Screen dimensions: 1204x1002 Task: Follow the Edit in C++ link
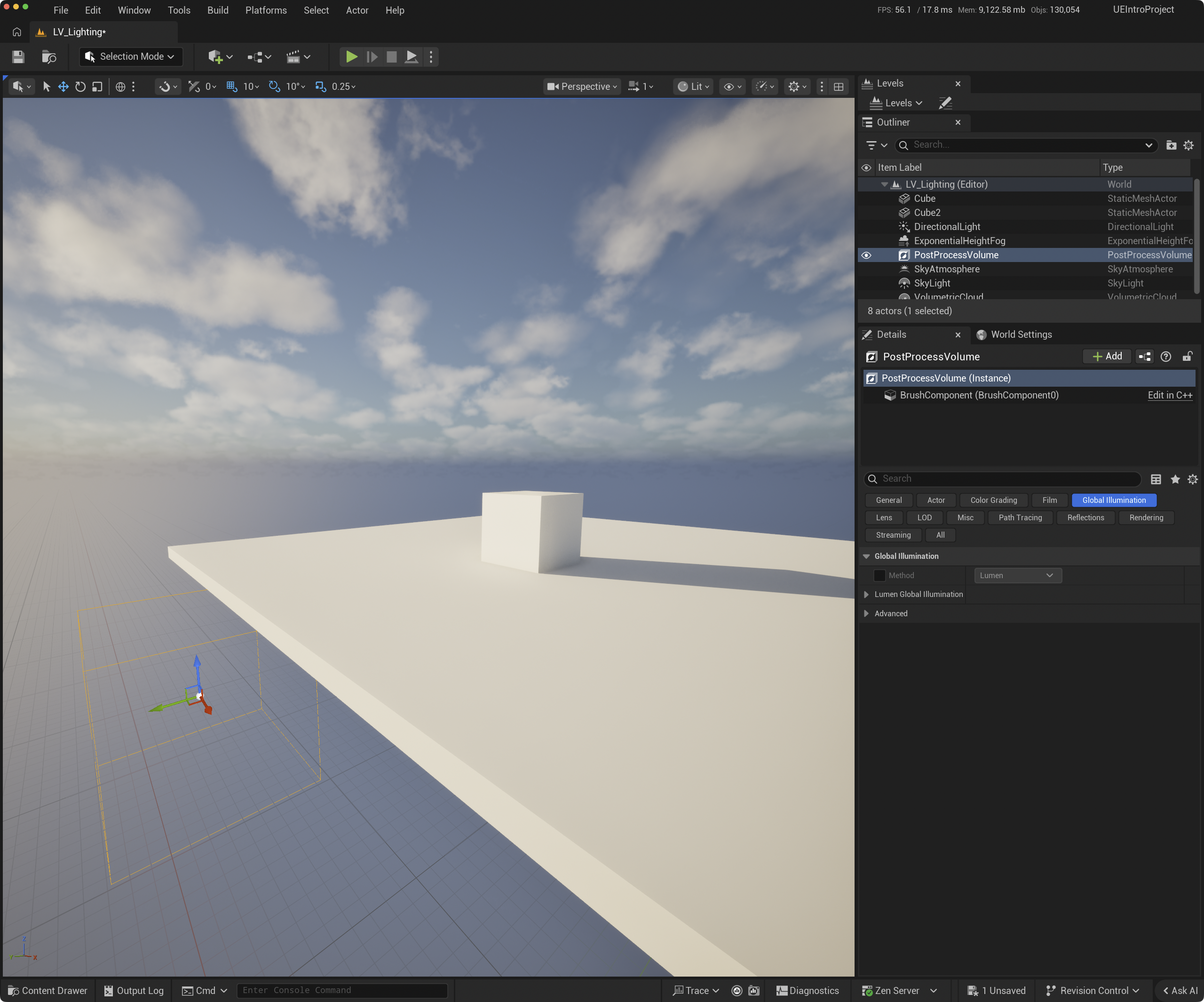(x=1170, y=395)
